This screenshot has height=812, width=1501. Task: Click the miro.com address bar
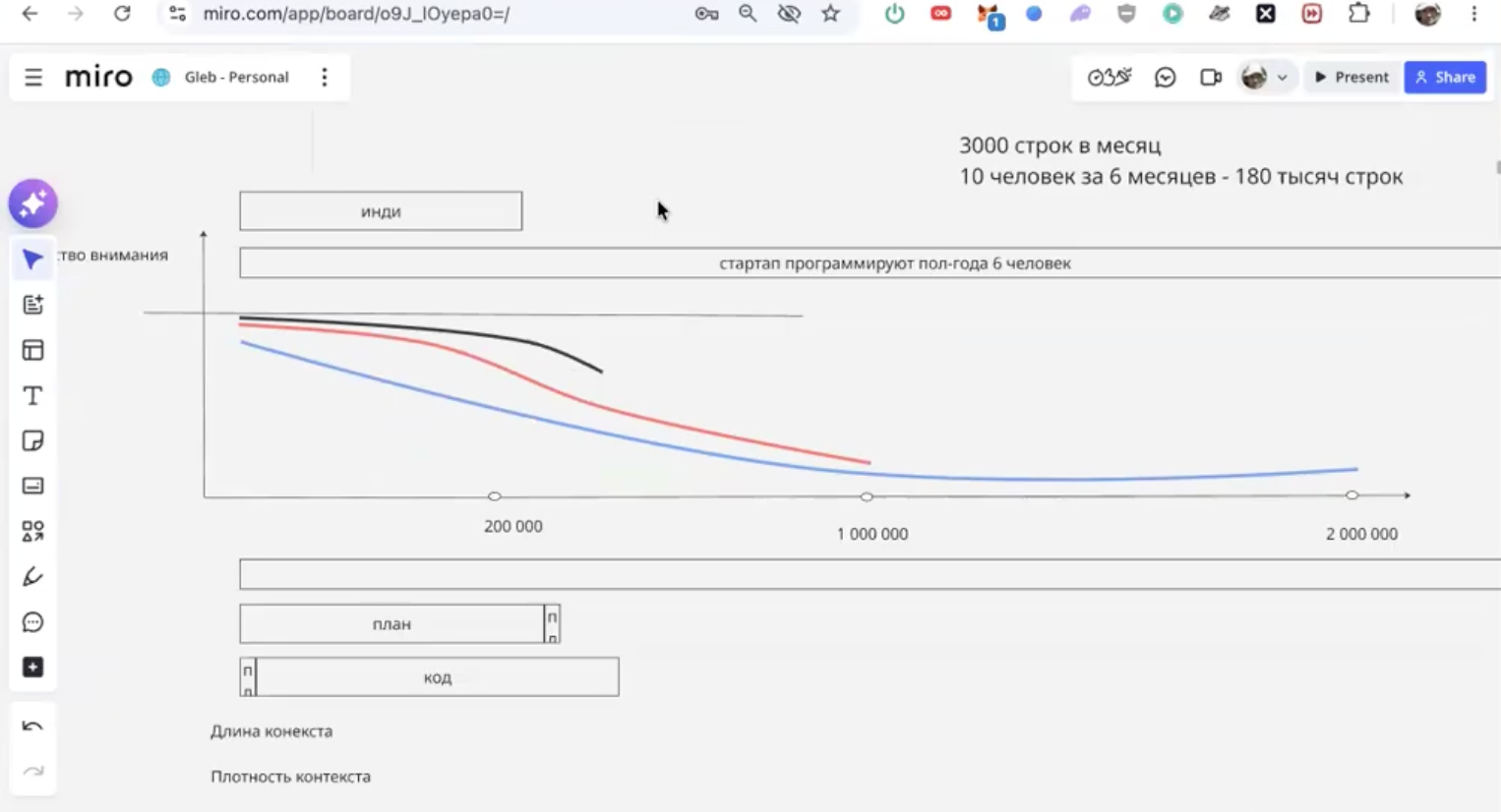(x=356, y=14)
